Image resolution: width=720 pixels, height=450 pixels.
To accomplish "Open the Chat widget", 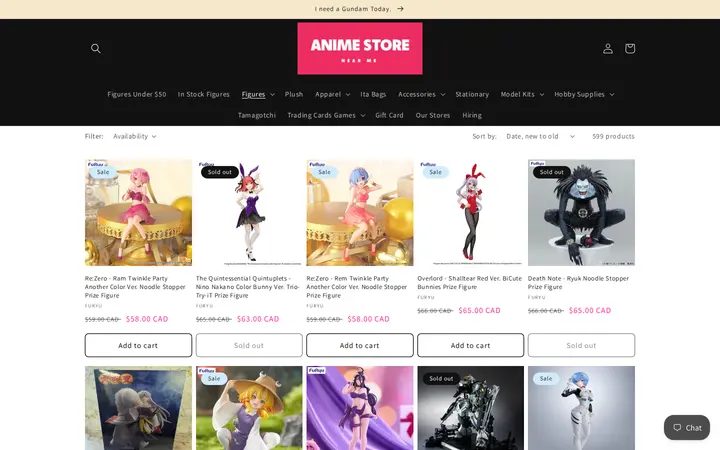I will point(686,428).
